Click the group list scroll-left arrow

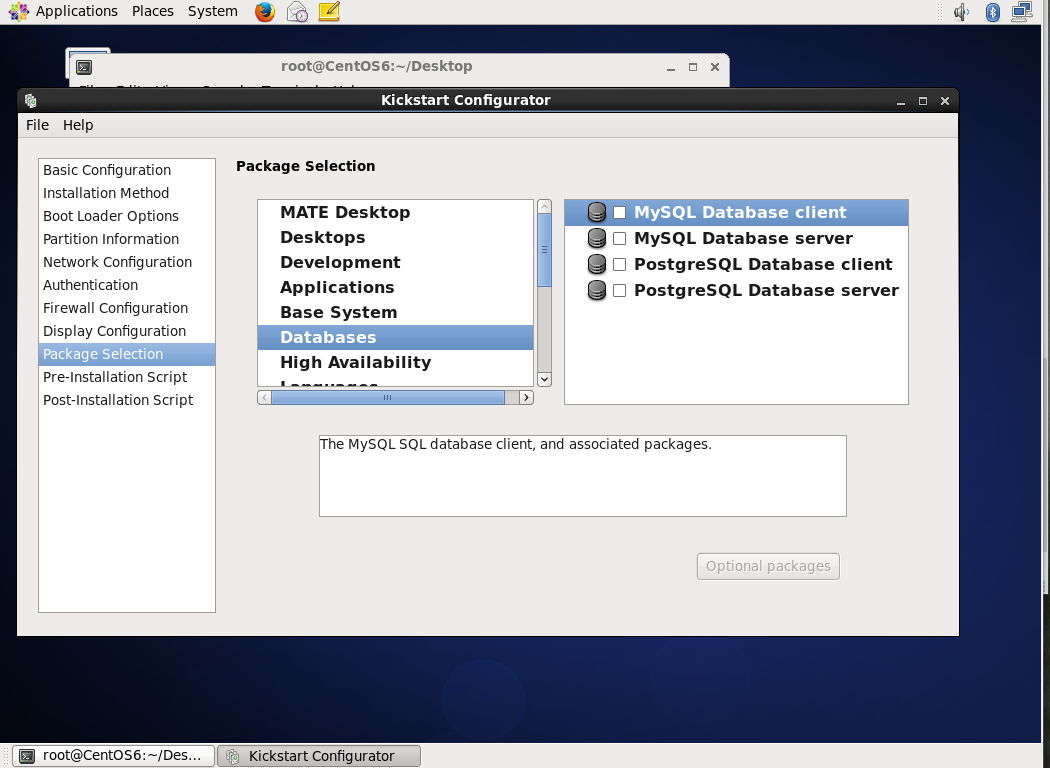(x=265, y=398)
